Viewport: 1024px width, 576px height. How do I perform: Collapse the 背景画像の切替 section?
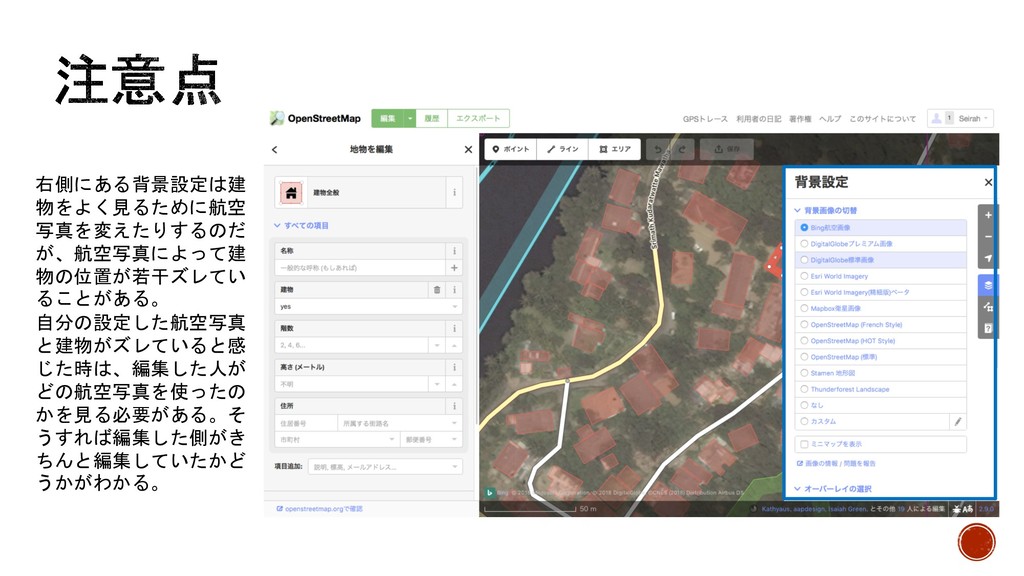(x=825, y=210)
